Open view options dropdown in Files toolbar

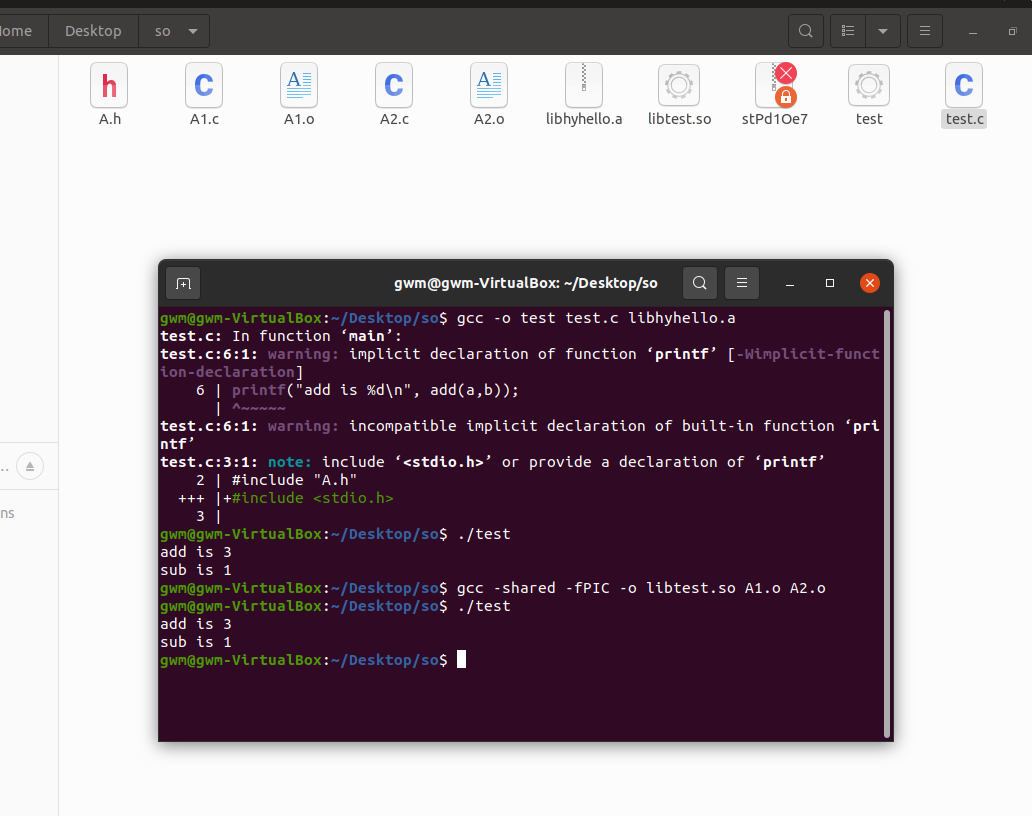point(883,31)
